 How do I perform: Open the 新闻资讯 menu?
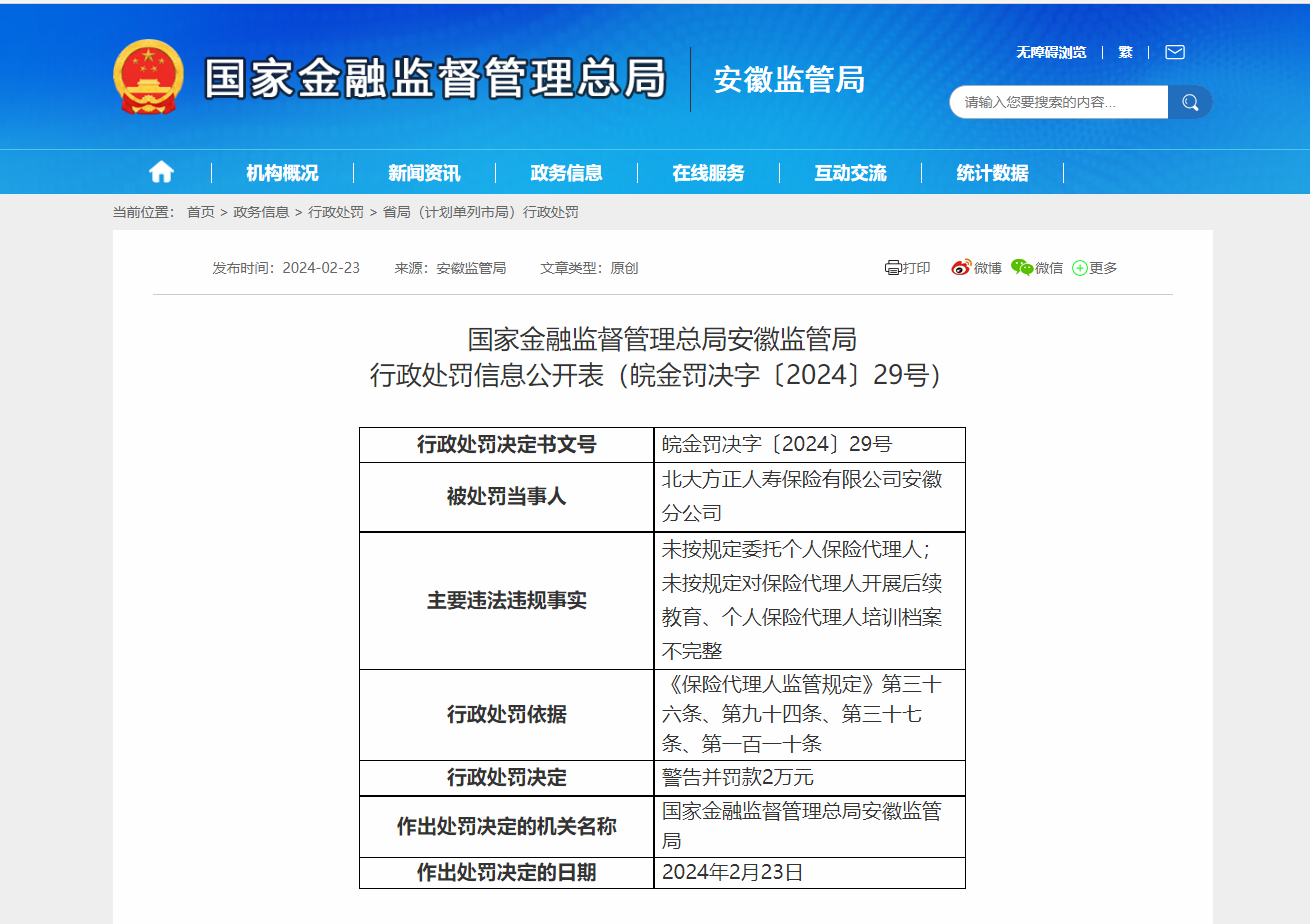tap(424, 173)
